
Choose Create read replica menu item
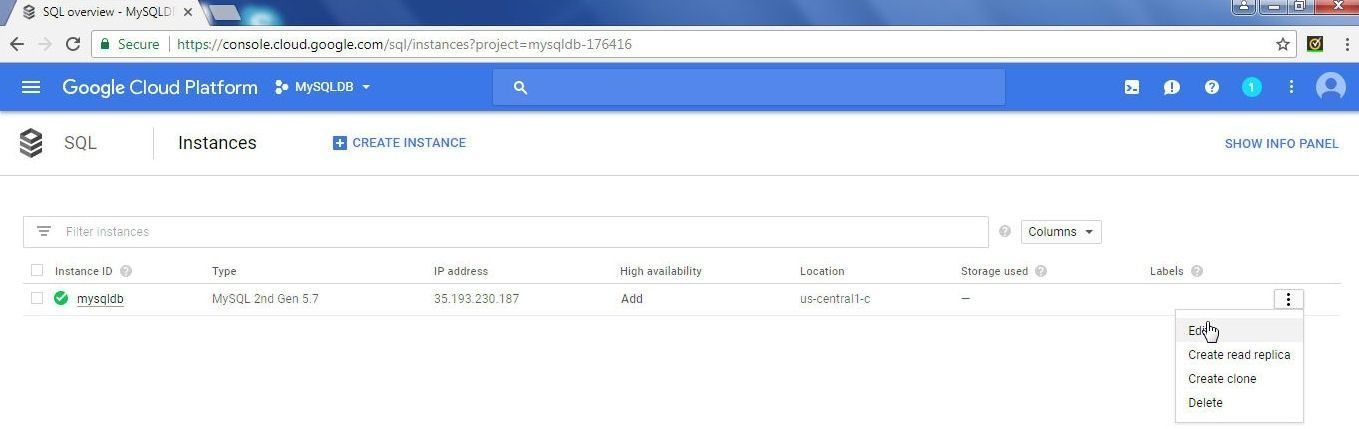click(1239, 354)
